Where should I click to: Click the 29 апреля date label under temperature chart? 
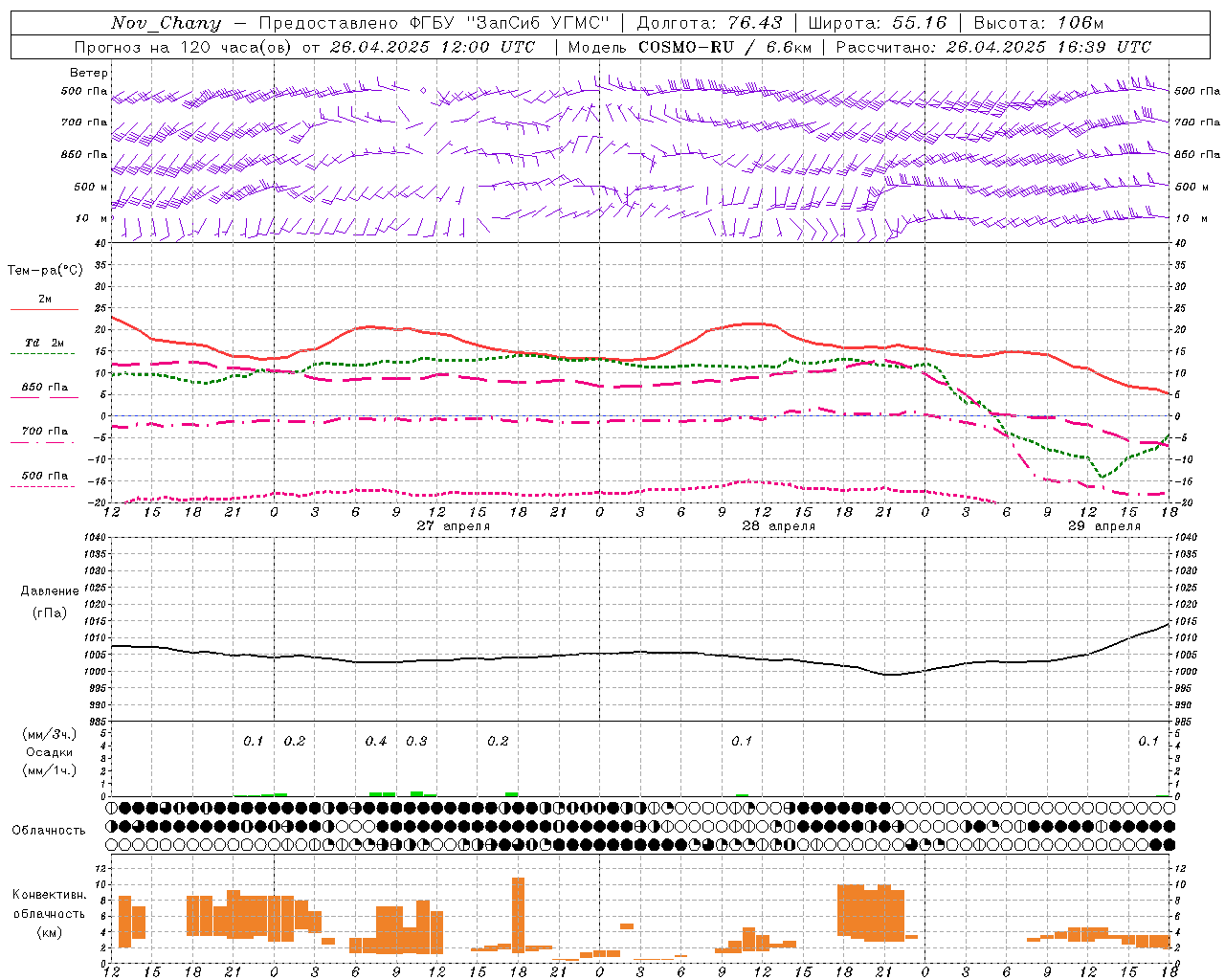click(1103, 525)
